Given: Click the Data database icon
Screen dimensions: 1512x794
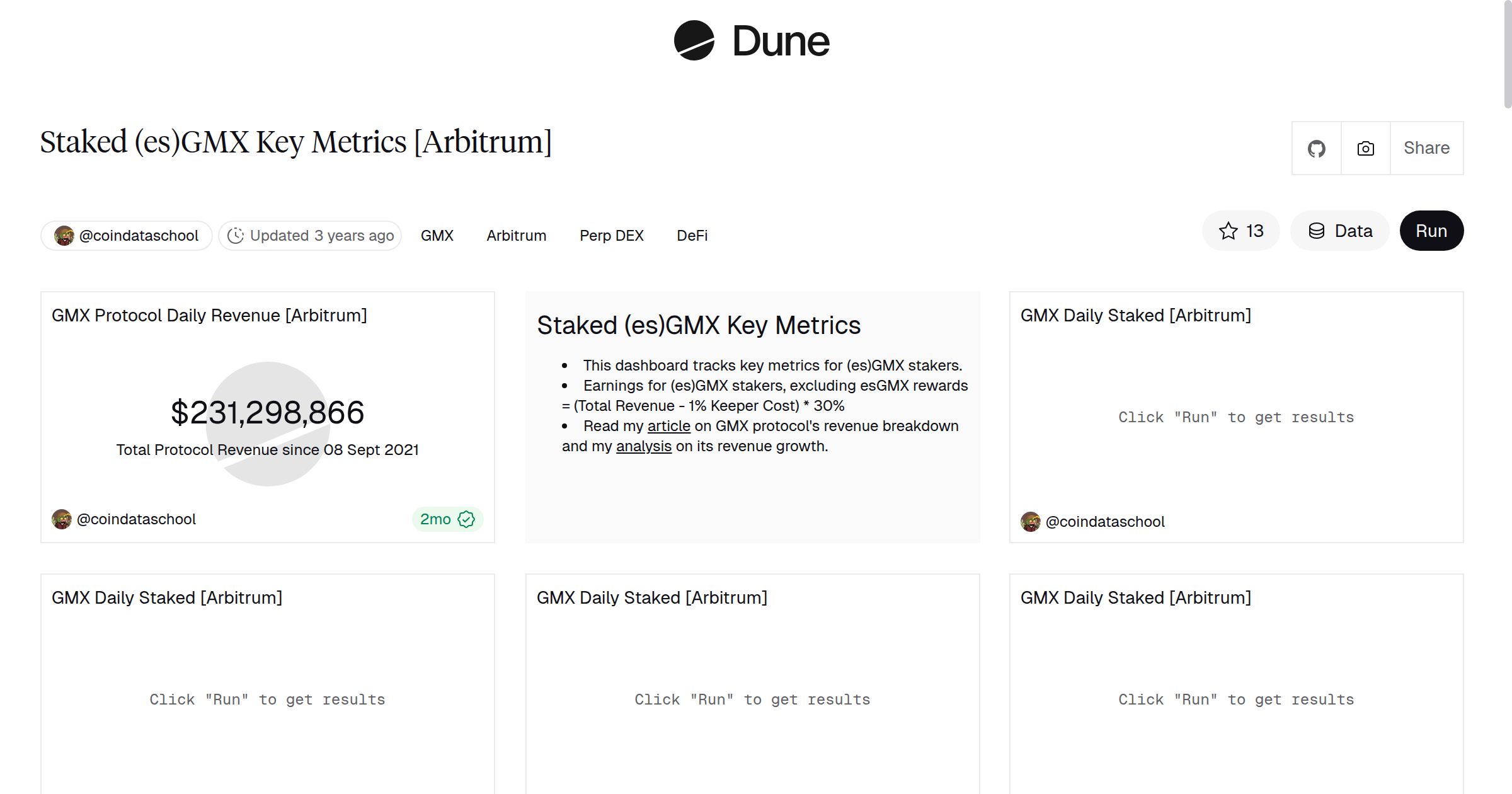Looking at the screenshot, I should pos(1318,231).
